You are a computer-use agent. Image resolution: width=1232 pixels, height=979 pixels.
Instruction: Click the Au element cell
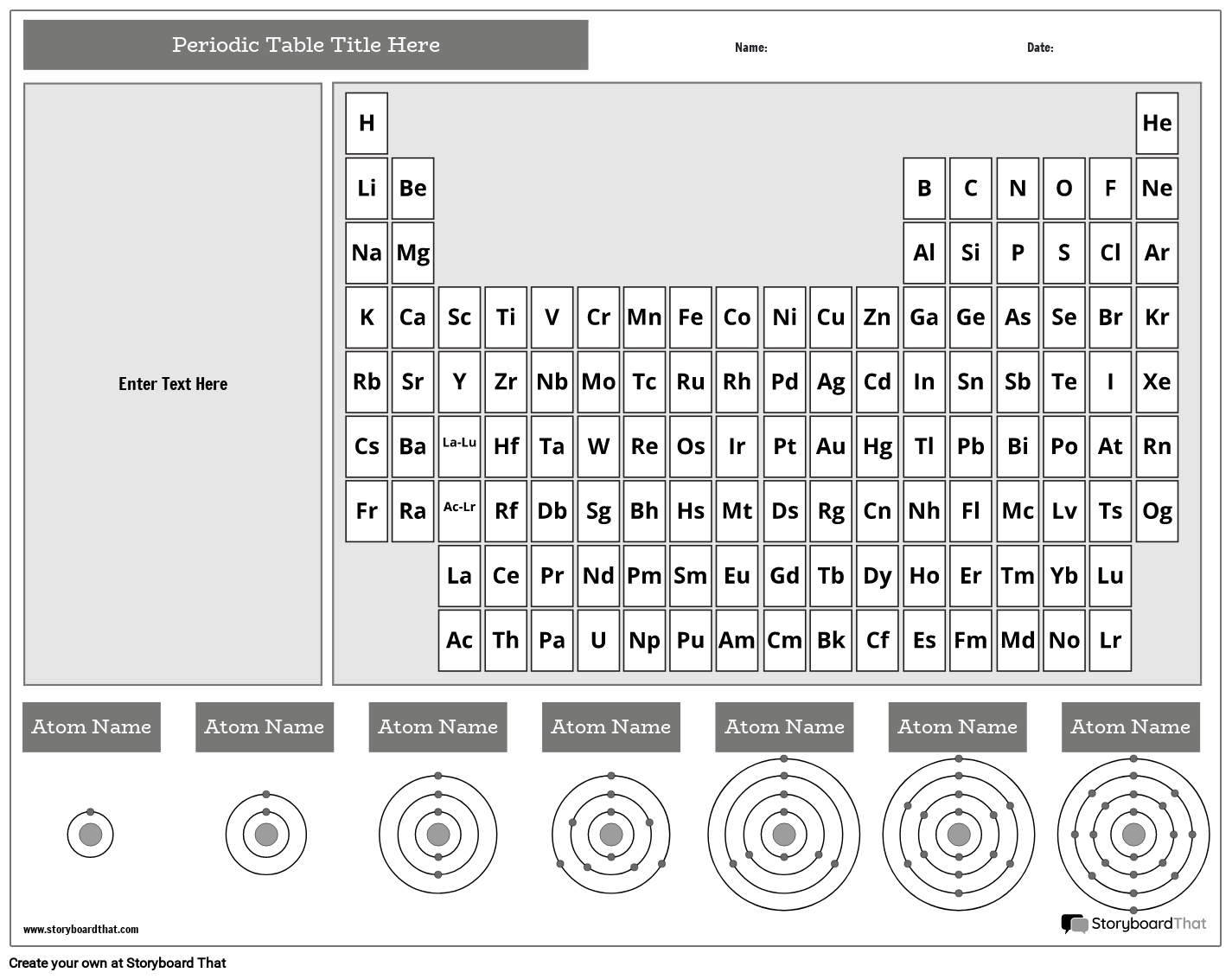pos(831,446)
